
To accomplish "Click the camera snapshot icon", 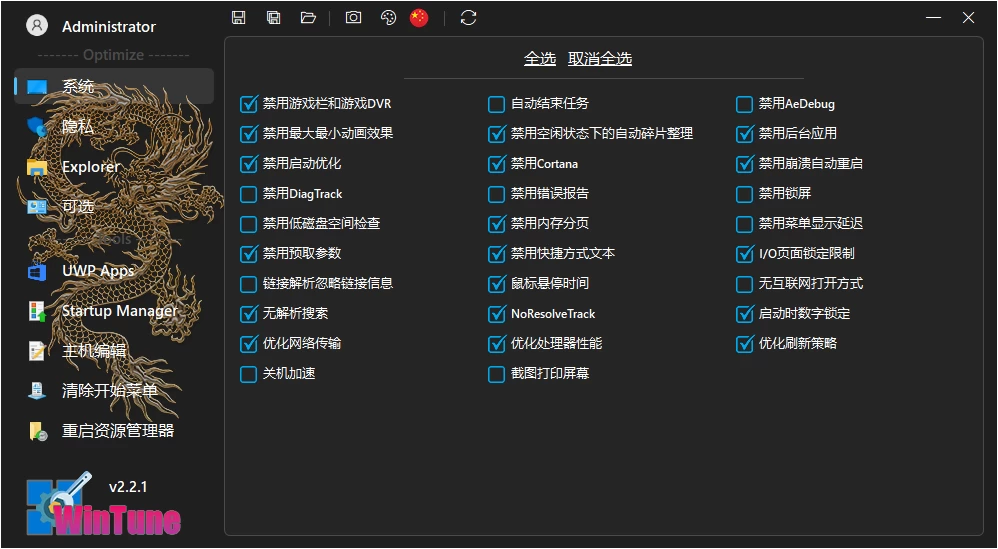I will click(x=353, y=17).
